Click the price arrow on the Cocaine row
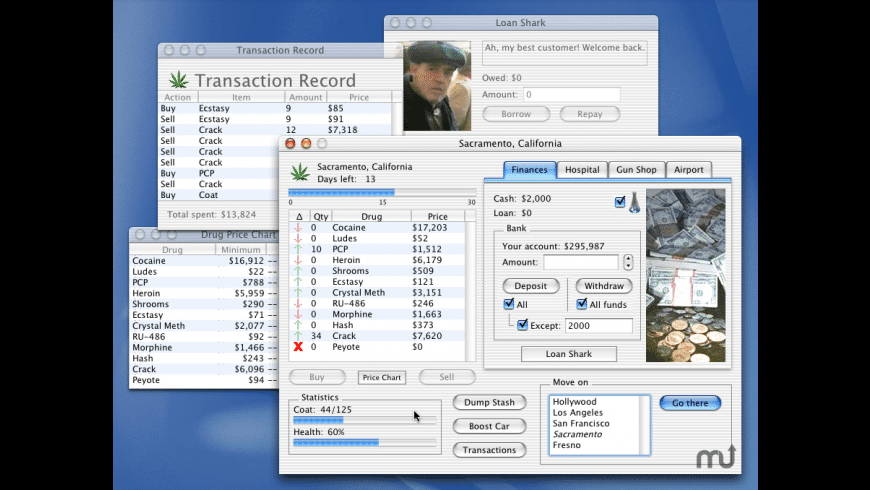Viewport: 870px width, 490px height. coord(298,228)
